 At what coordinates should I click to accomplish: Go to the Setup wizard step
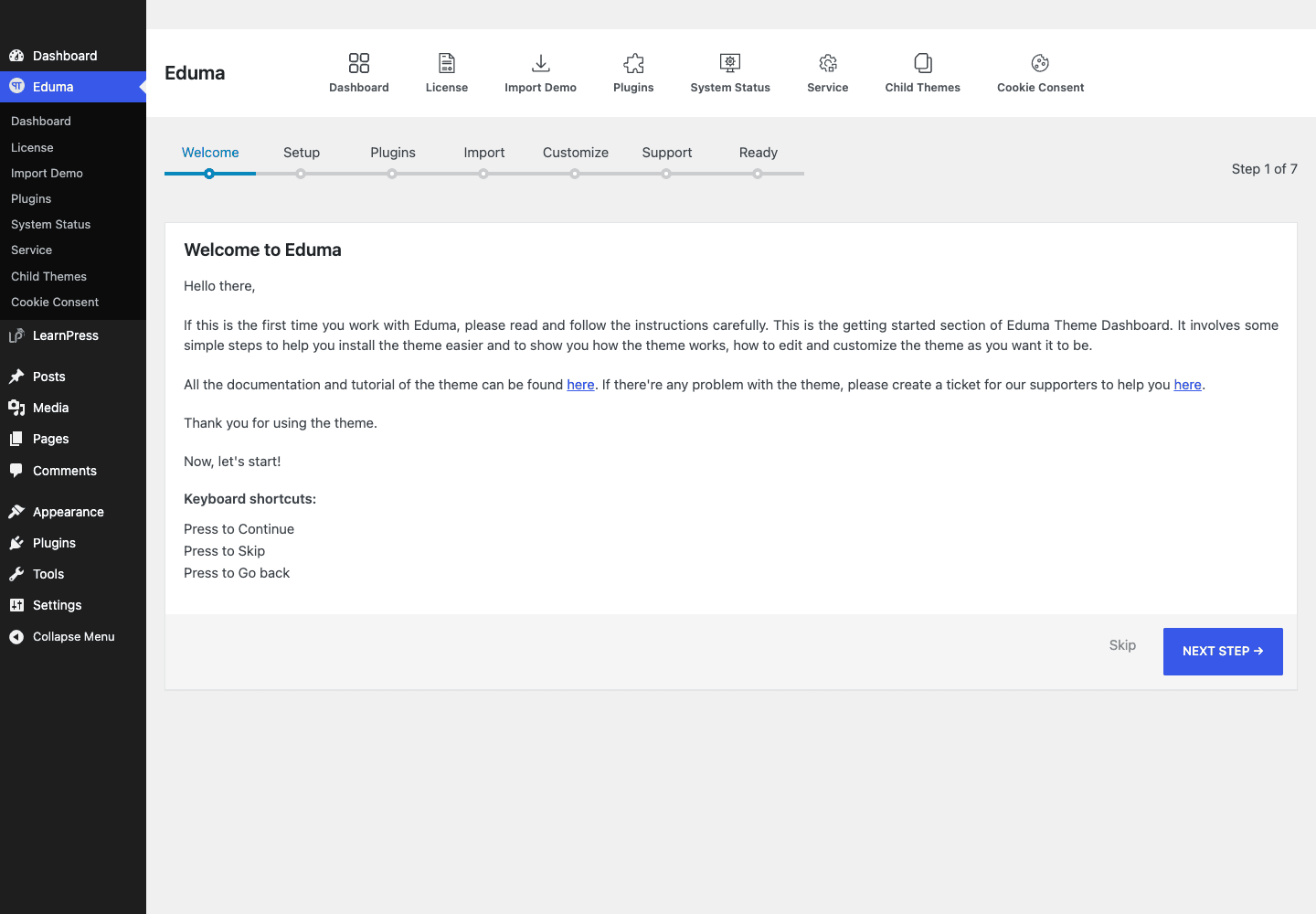click(302, 153)
